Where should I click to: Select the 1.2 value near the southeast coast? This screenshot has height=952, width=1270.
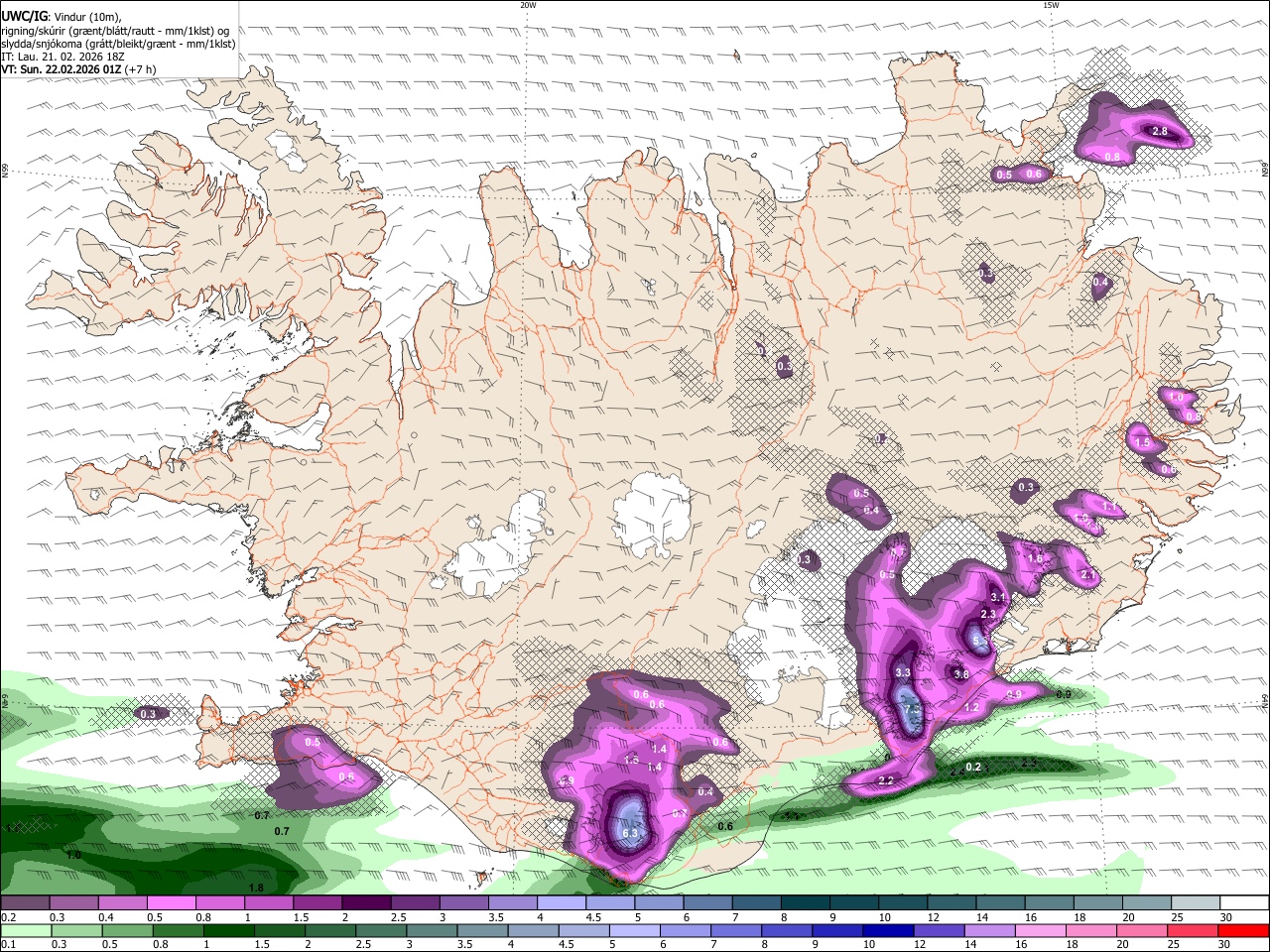[x=971, y=708]
